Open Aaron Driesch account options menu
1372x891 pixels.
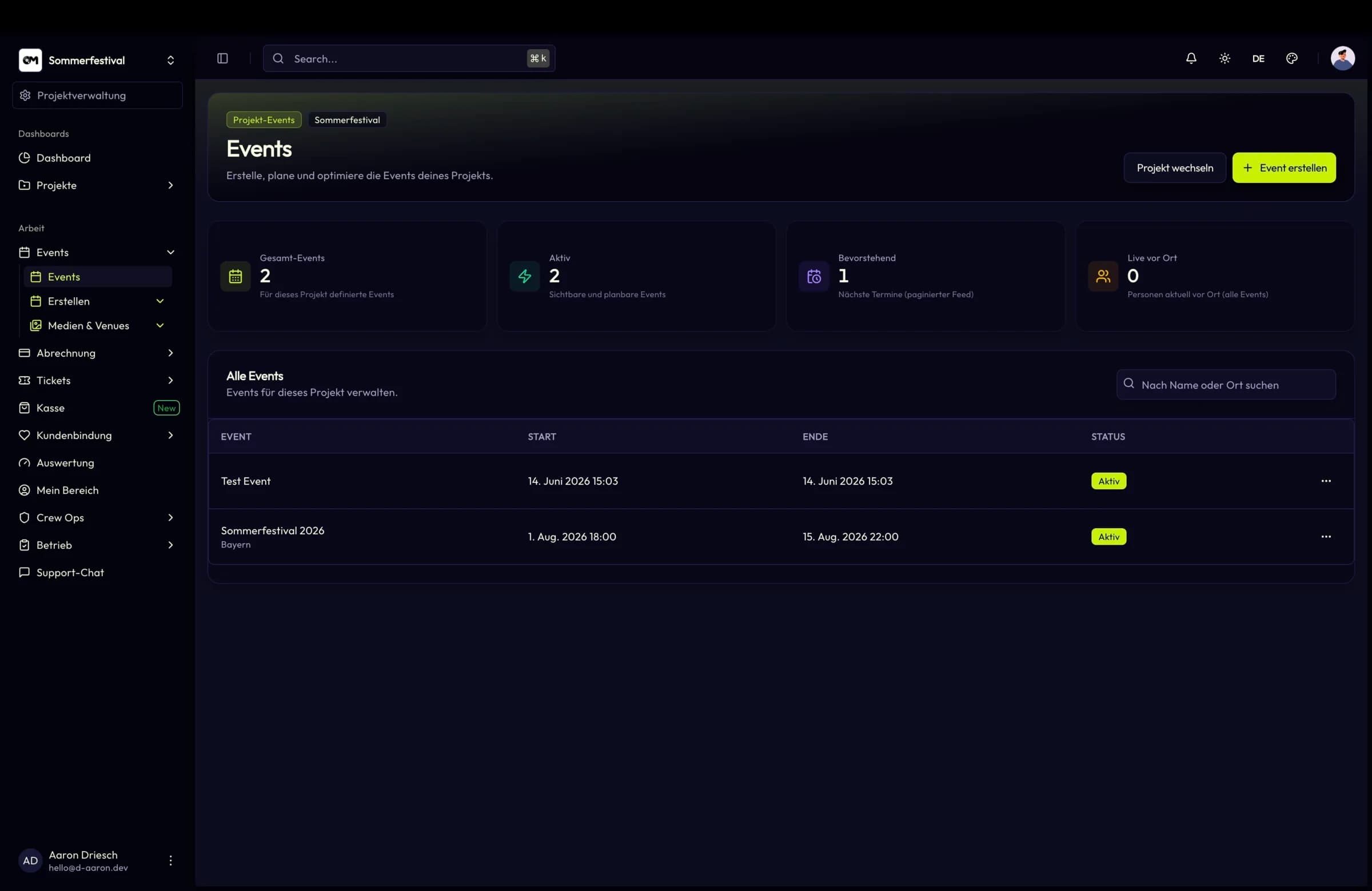[170, 860]
